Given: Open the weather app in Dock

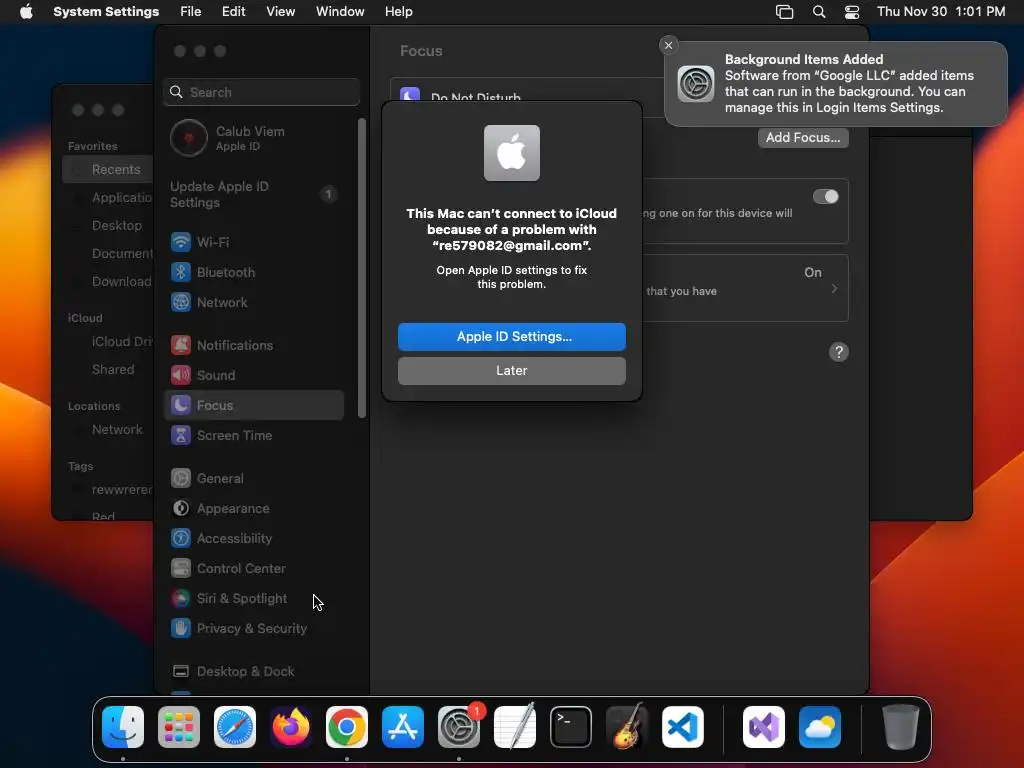Looking at the screenshot, I should (x=820, y=727).
